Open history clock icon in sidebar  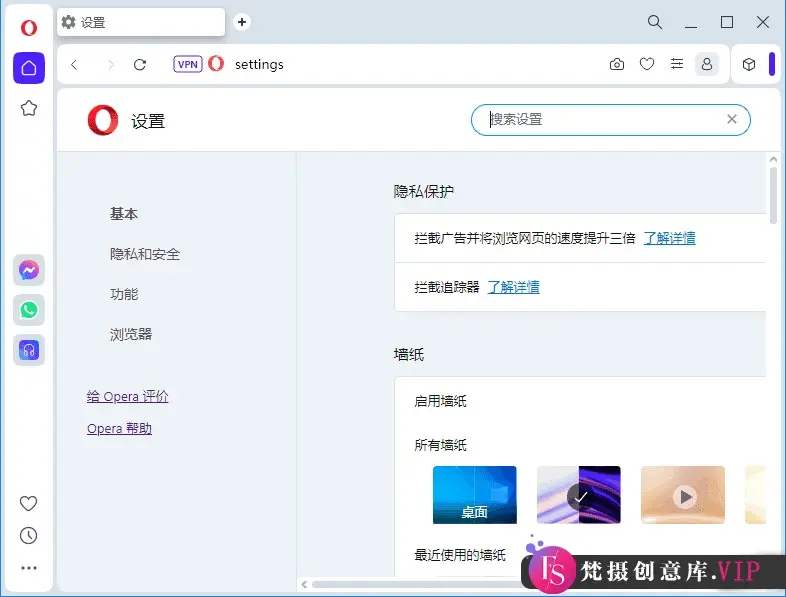click(29, 535)
